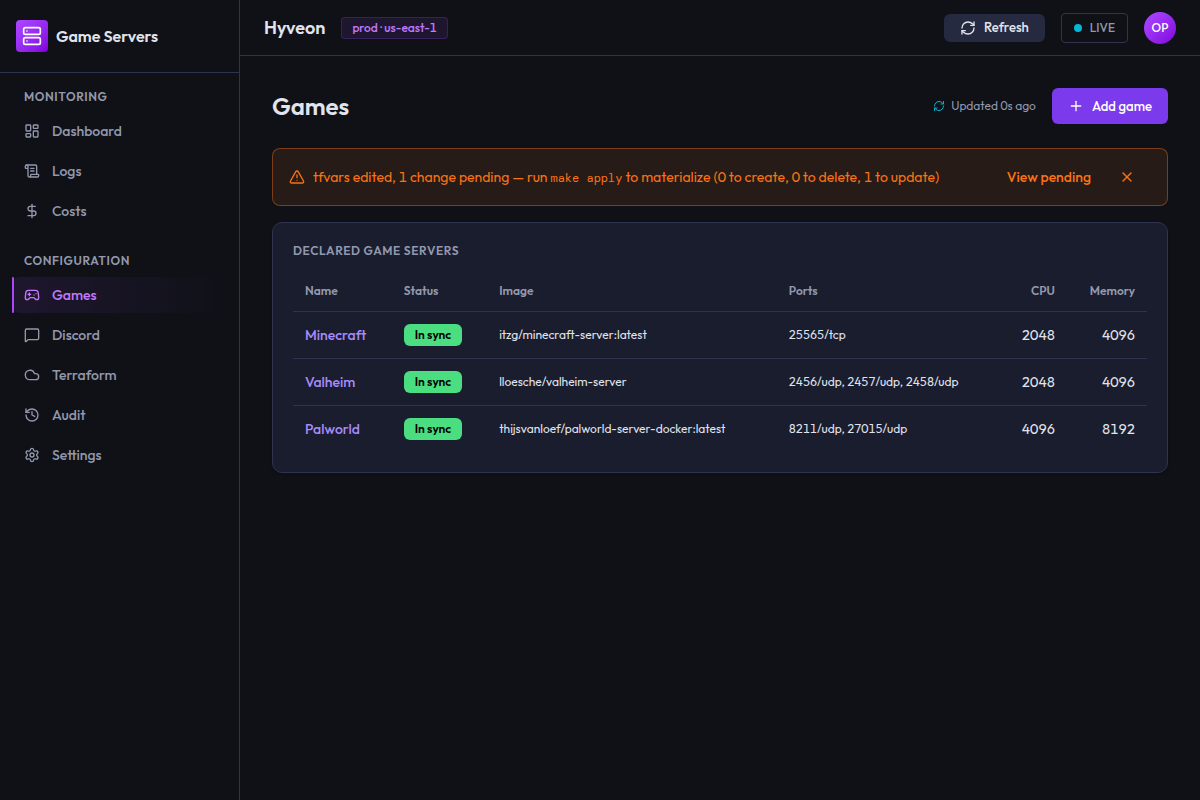
Task: Click the Updated 0s ago sync icon
Action: coord(939,106)
